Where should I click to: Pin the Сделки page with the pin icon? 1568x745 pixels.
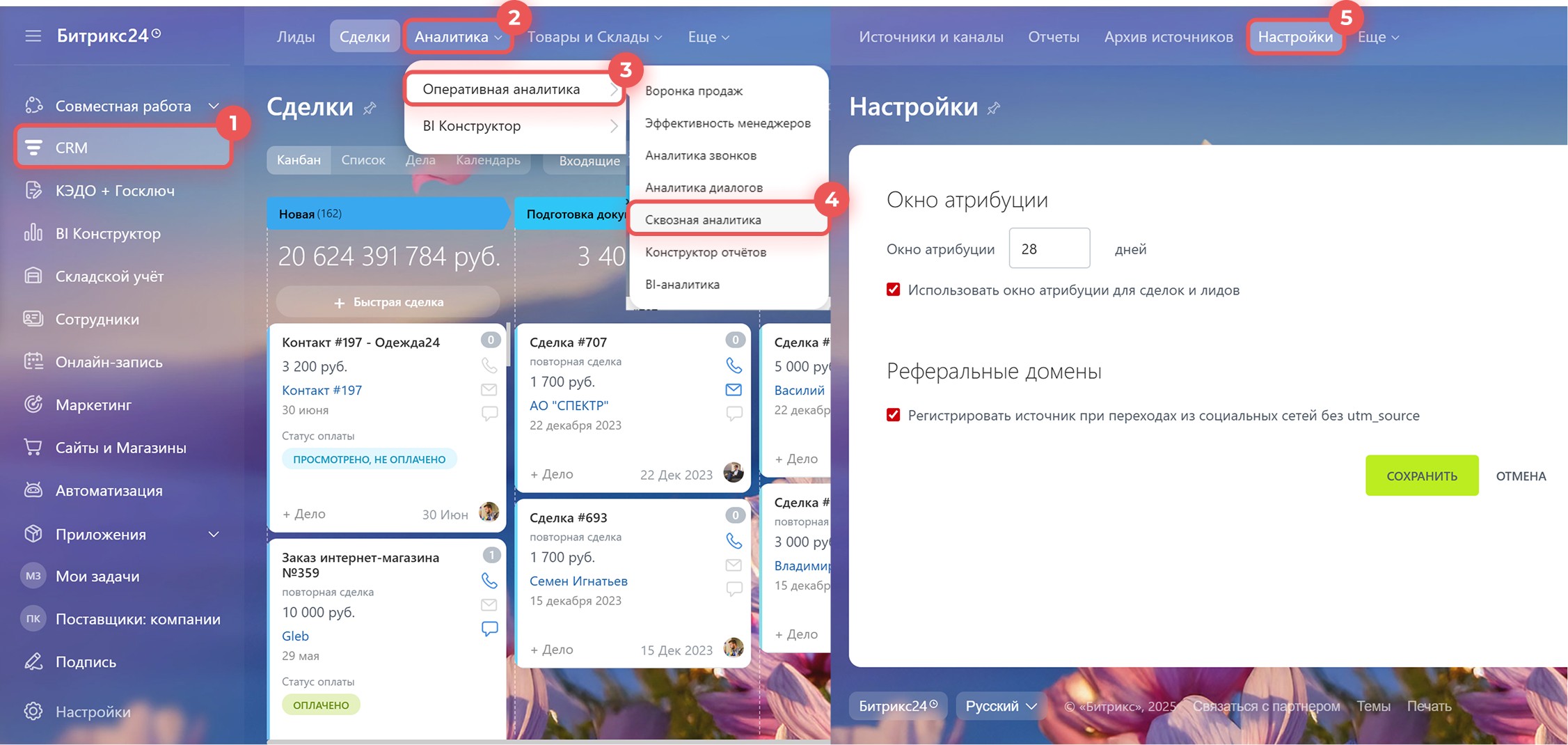(x=370, y=108)
